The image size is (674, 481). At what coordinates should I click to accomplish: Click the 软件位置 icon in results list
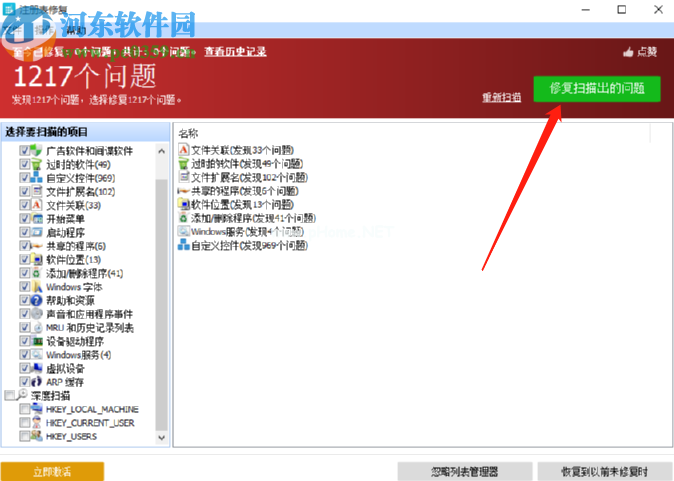pyautogui.click(x=183, y=204)
